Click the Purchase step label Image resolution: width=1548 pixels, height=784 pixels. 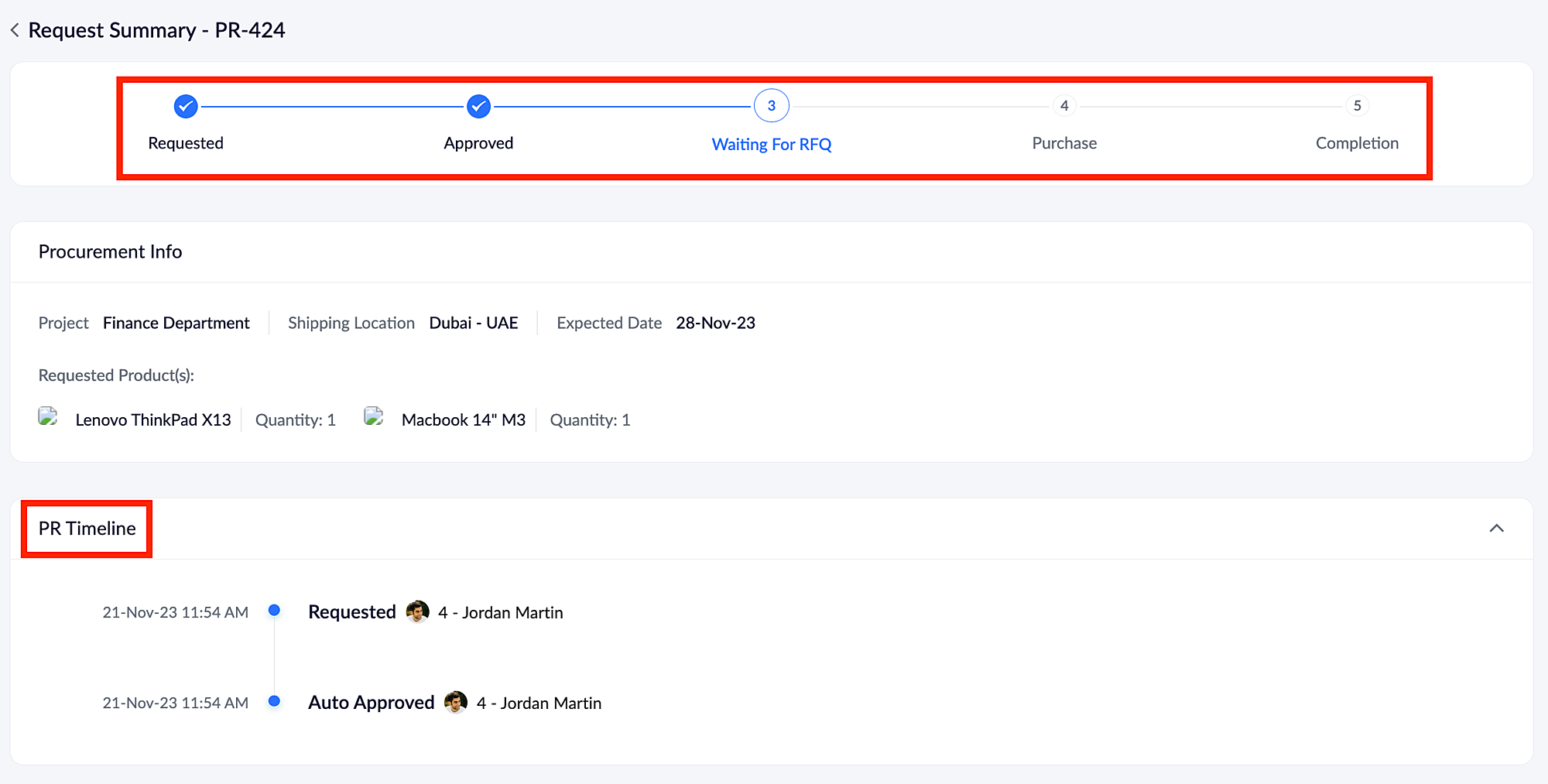point(1064,143)
